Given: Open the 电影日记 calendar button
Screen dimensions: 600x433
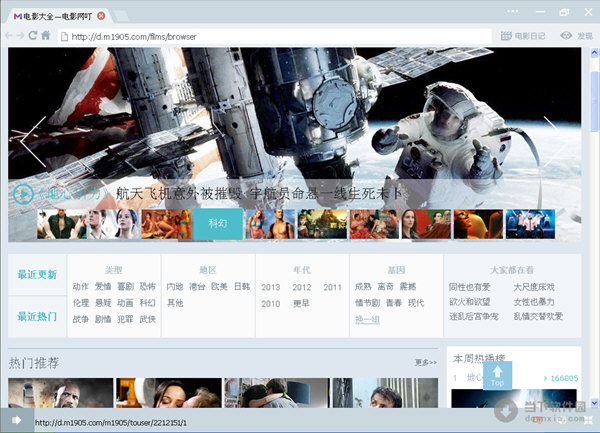Looking at the screenshot, I should pyautogui.click(x=523, y=36).
